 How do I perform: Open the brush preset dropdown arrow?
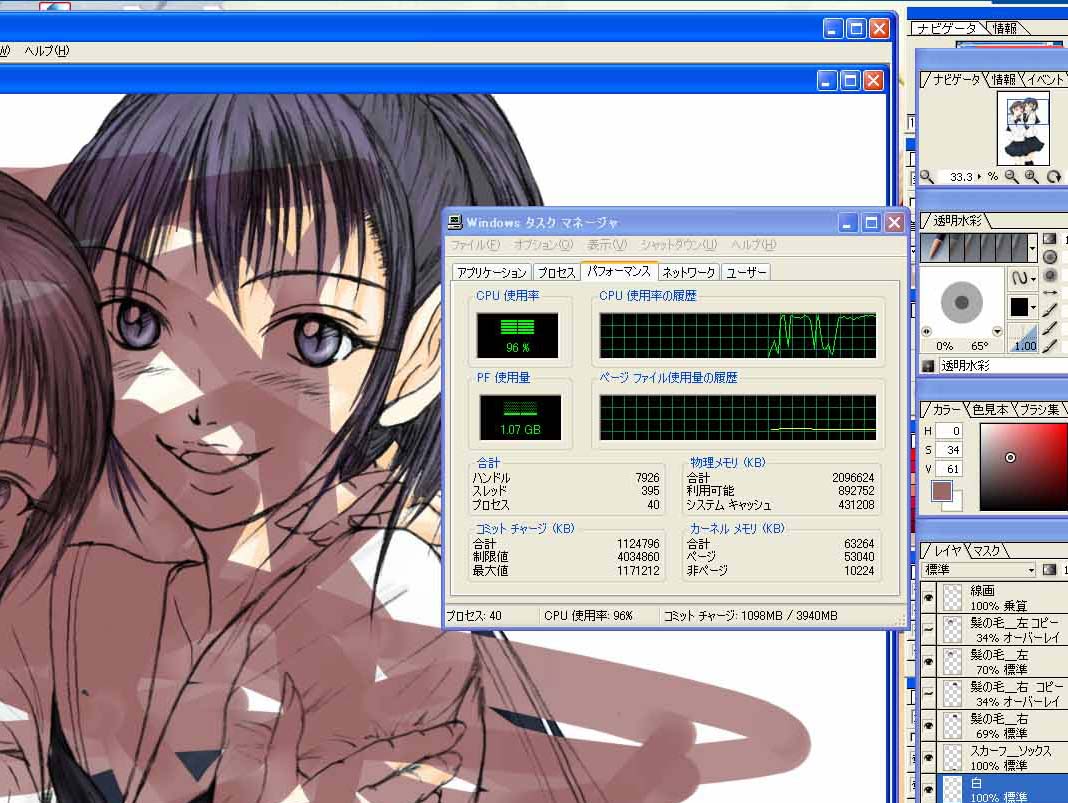click(x=1033, y=248)
